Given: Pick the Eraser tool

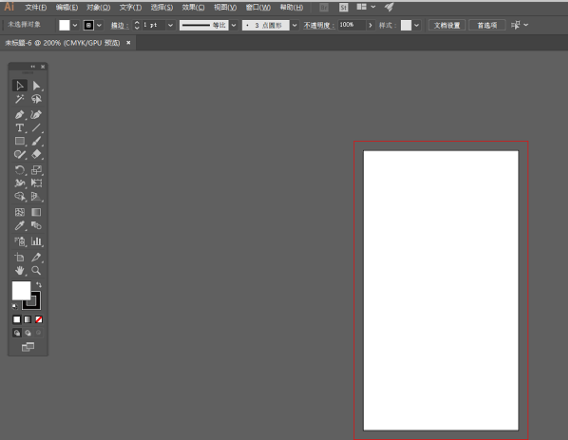Looking at the screenshot, I should point(36,154).
